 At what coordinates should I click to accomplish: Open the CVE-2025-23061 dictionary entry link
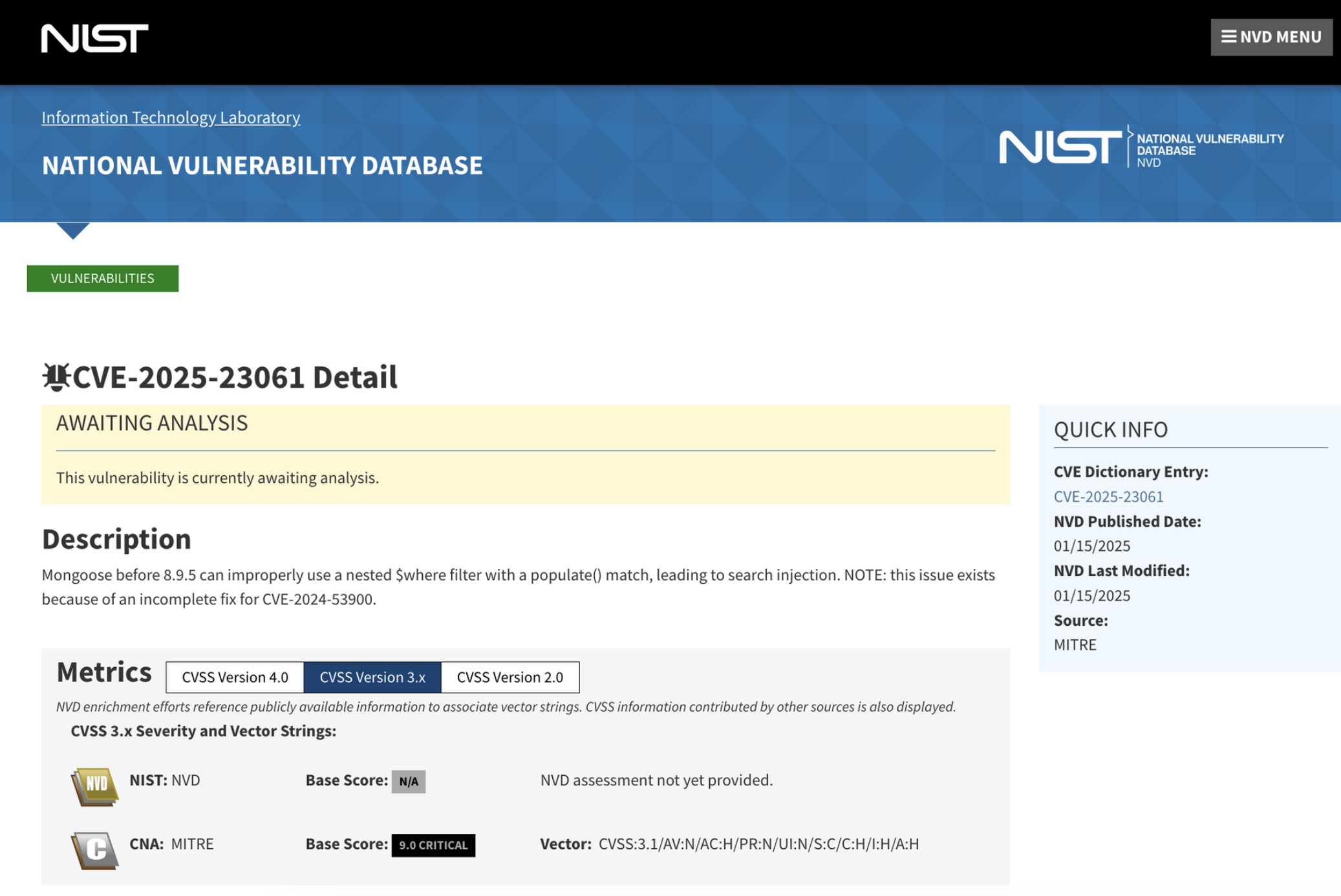(x=1108, y=496)
